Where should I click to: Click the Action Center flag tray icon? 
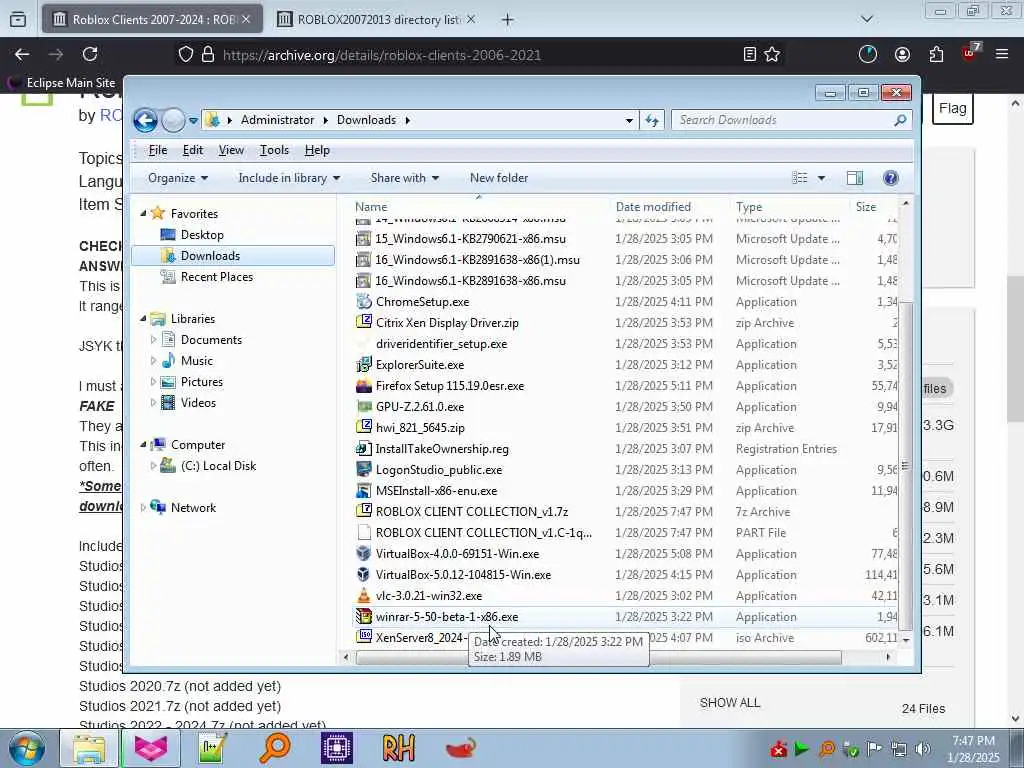[874, 749]
